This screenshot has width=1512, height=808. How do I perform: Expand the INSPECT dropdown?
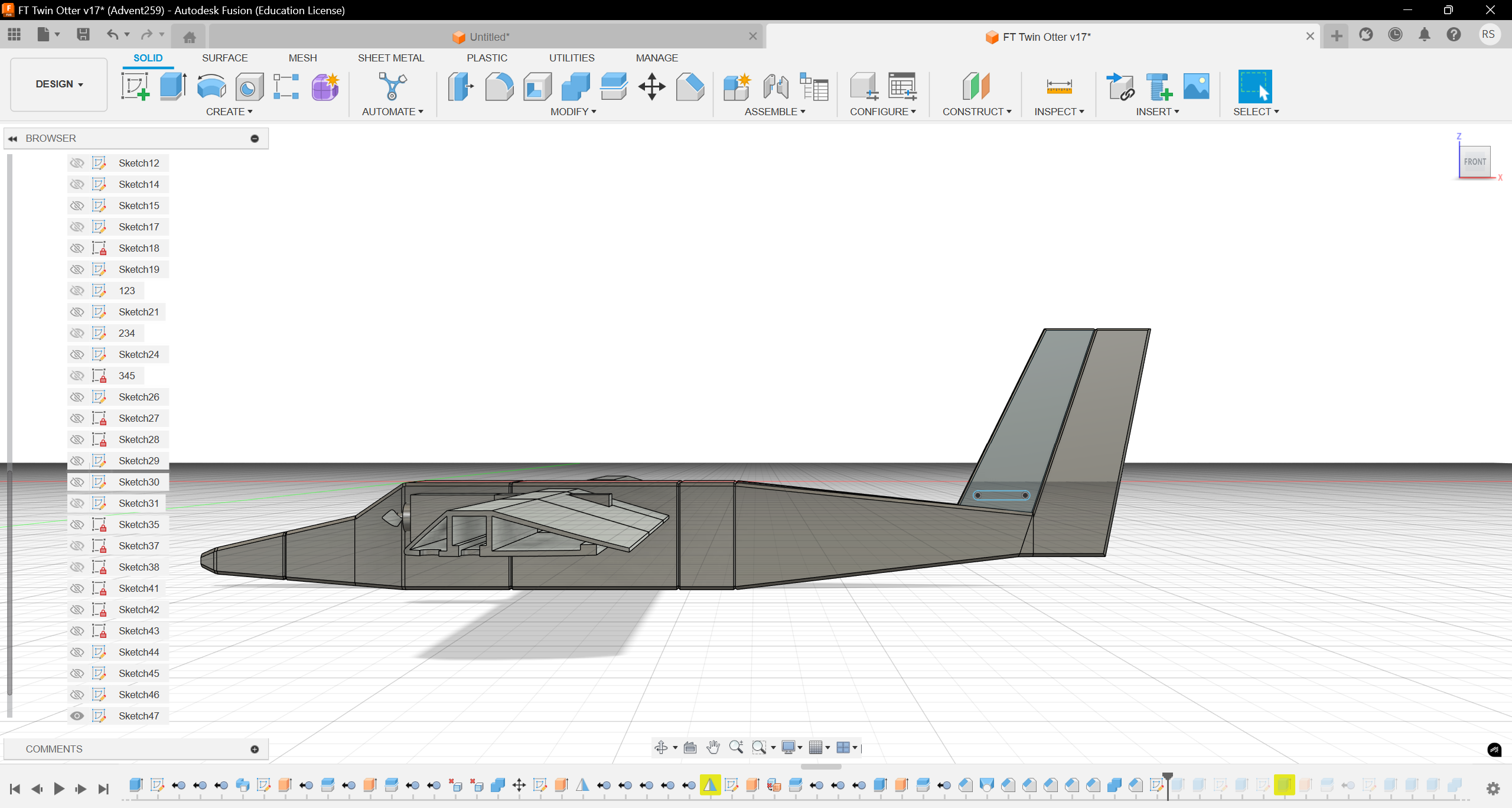(x=1060, y=112)
